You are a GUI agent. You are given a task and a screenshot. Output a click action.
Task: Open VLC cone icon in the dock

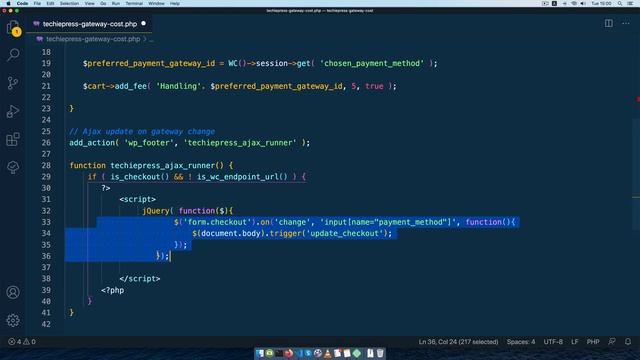point(328,353)
